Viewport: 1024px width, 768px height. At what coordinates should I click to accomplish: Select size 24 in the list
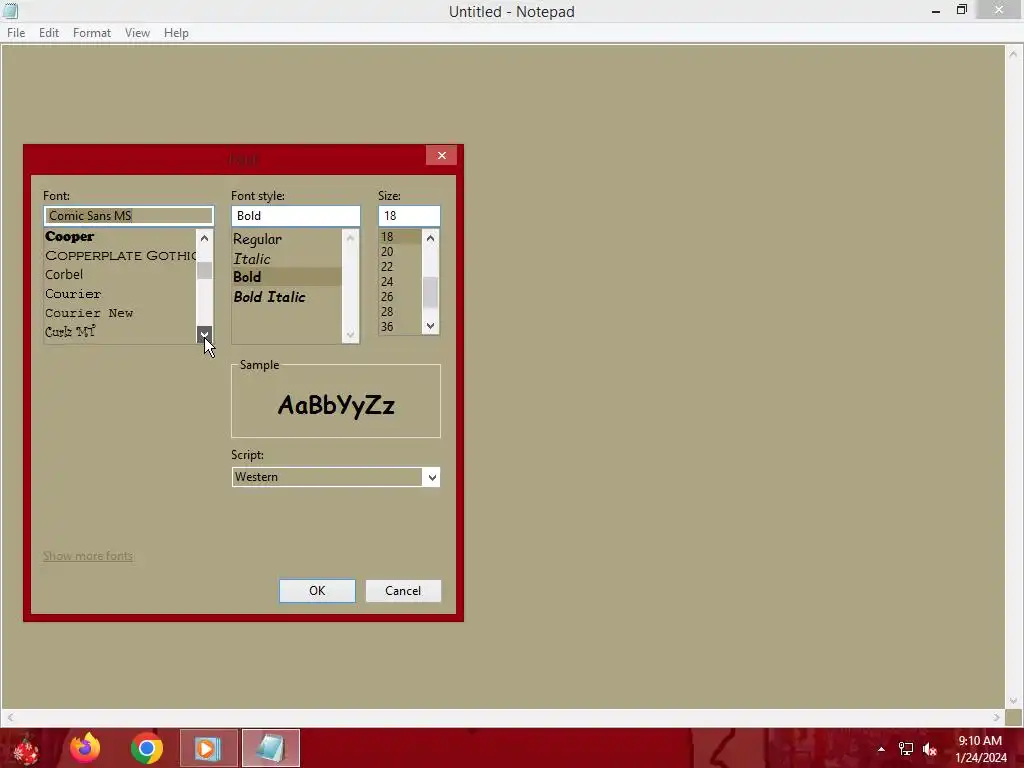(x=400, y=281)
